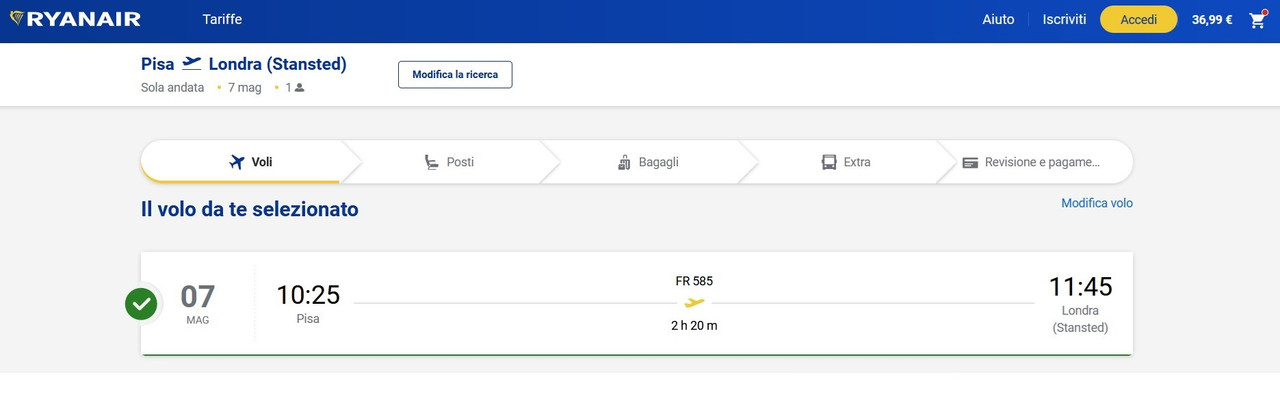Go to the Posti step tab

(x=448, y=162)
